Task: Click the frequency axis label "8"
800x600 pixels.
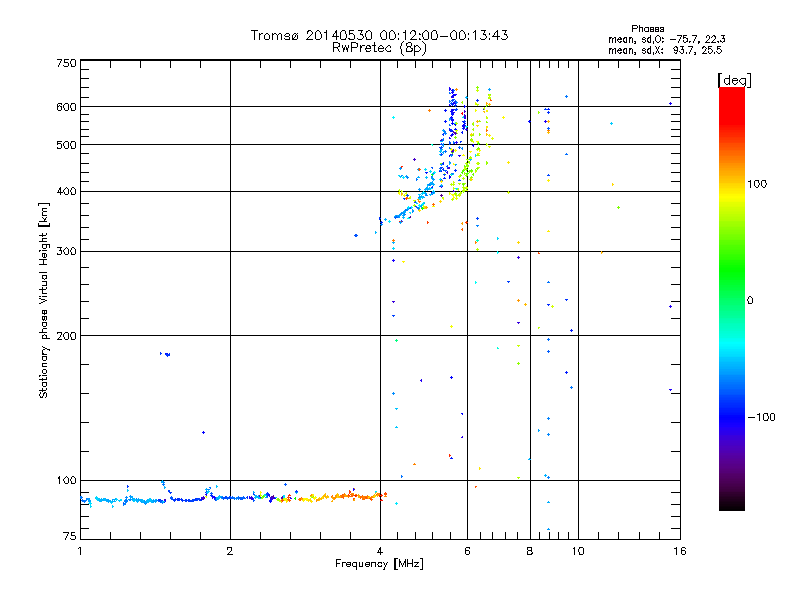Action: [530, 551]
